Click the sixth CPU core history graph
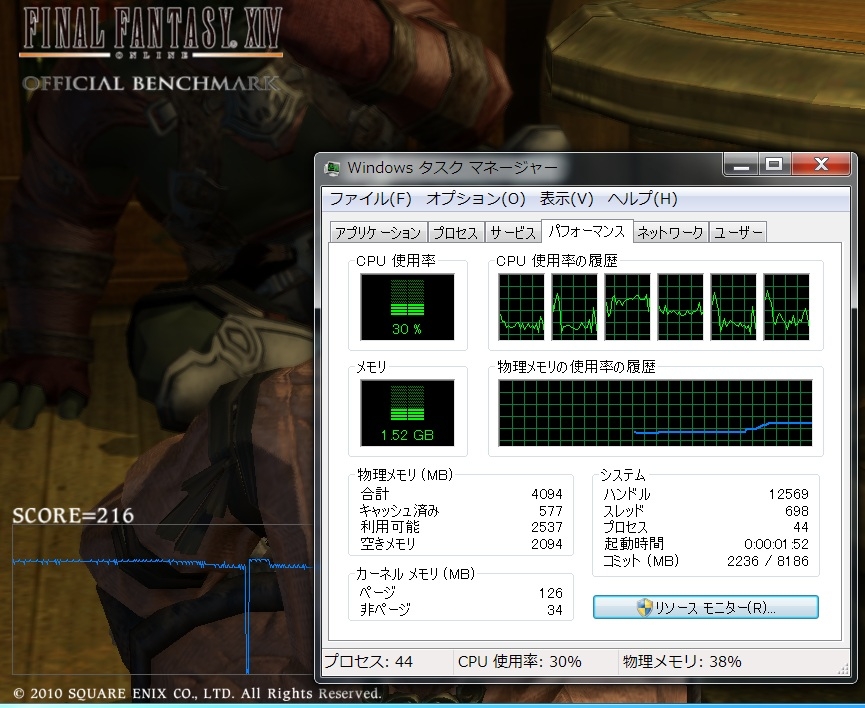 (786, 307)
